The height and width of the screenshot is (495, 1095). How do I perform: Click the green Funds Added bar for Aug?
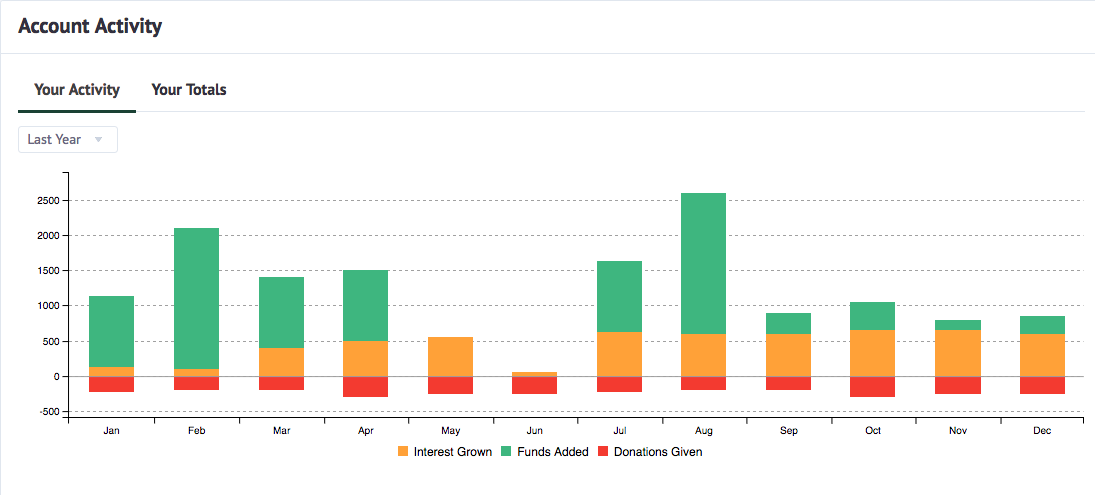click(703, 263)
